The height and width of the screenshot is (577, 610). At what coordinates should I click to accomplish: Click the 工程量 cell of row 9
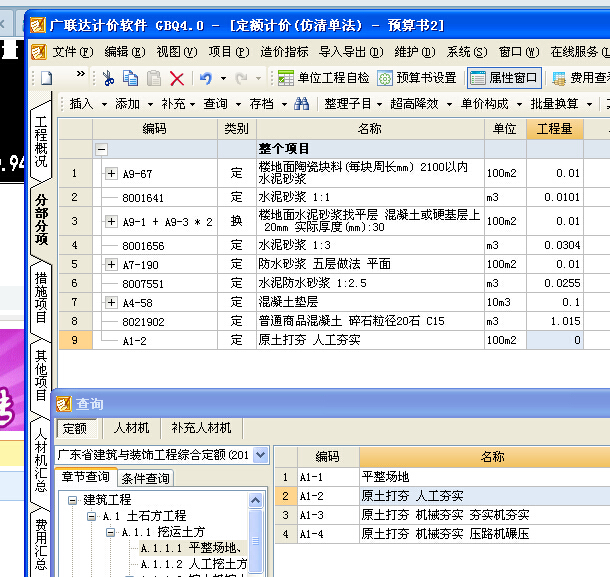pyautogui.click(x=555, y=340)
